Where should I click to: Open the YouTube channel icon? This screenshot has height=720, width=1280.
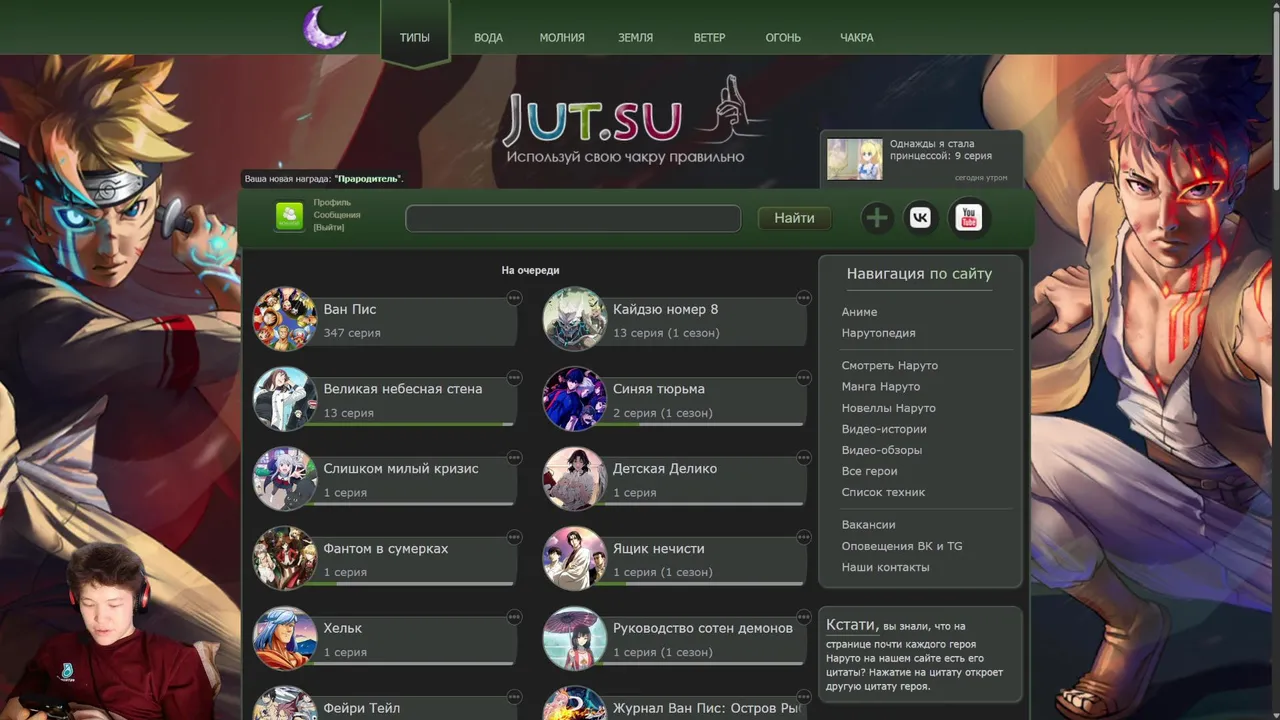pyautogui.click(x=968, y=217)
